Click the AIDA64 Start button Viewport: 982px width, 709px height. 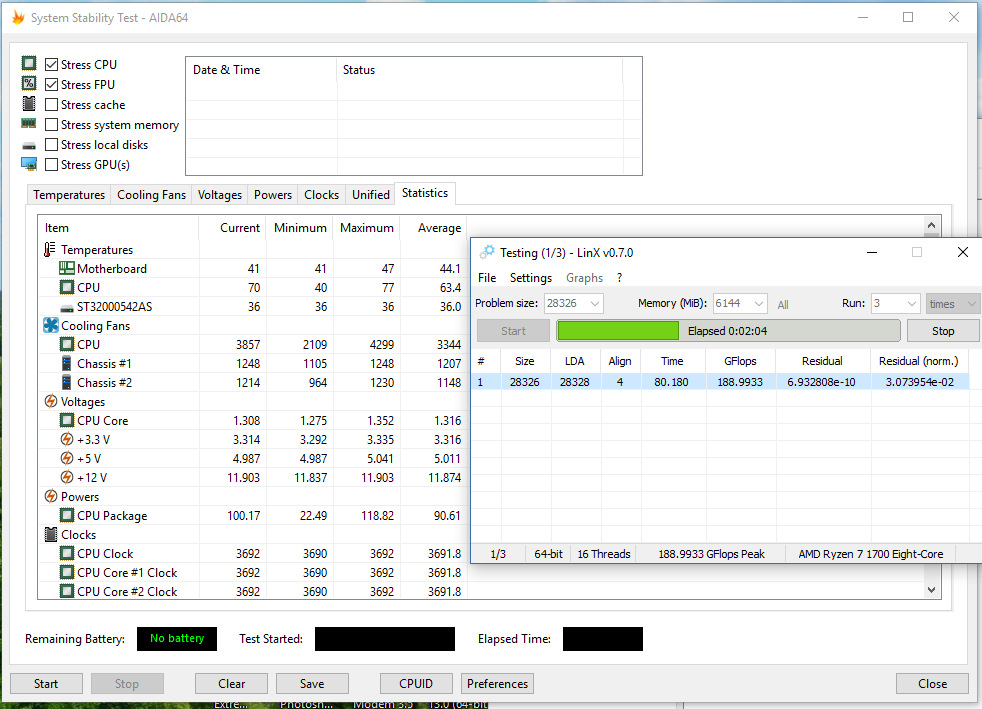tap(46, 683)
